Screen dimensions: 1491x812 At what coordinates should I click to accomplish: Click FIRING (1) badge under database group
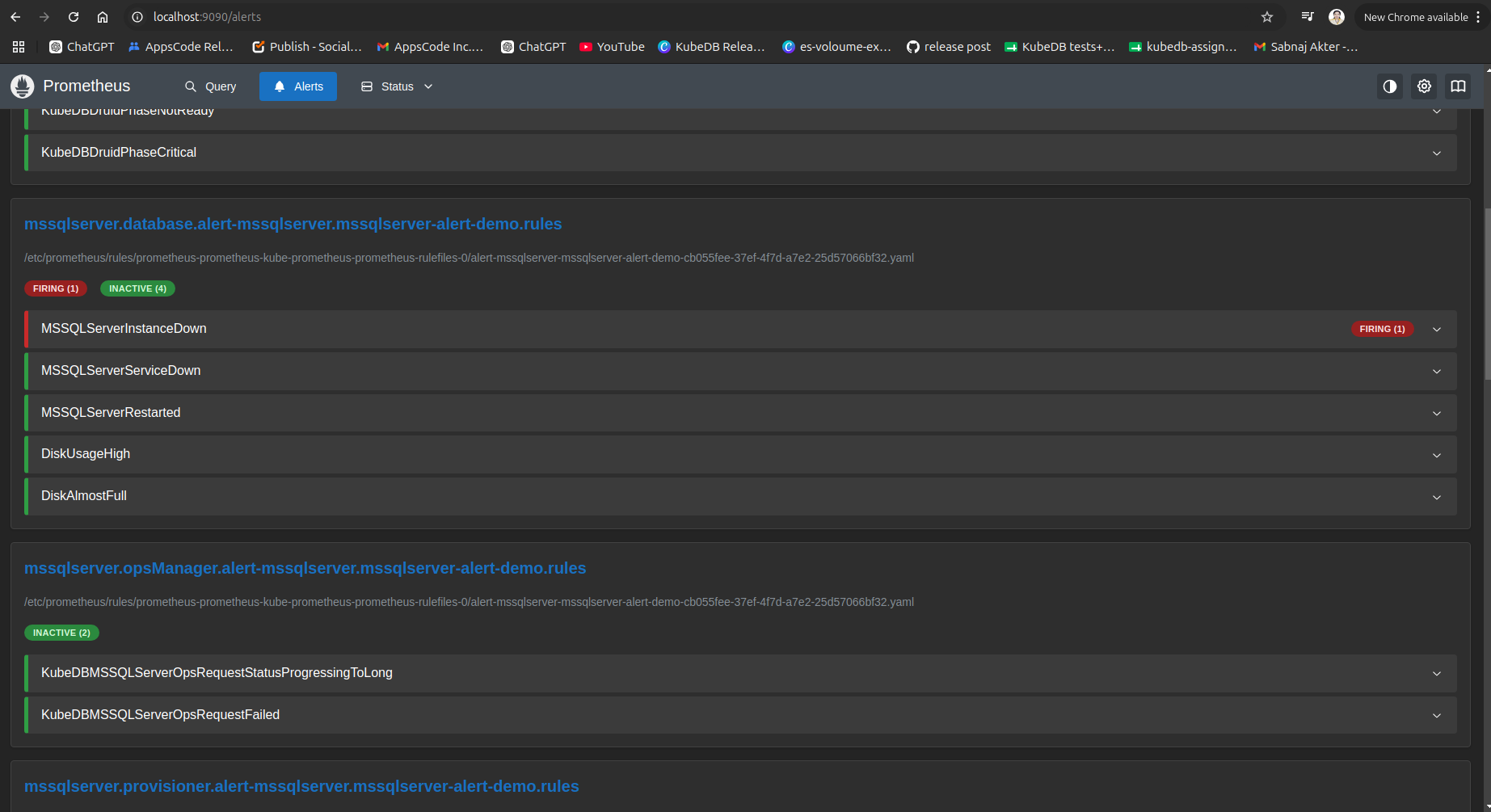(x=56, y=288)
